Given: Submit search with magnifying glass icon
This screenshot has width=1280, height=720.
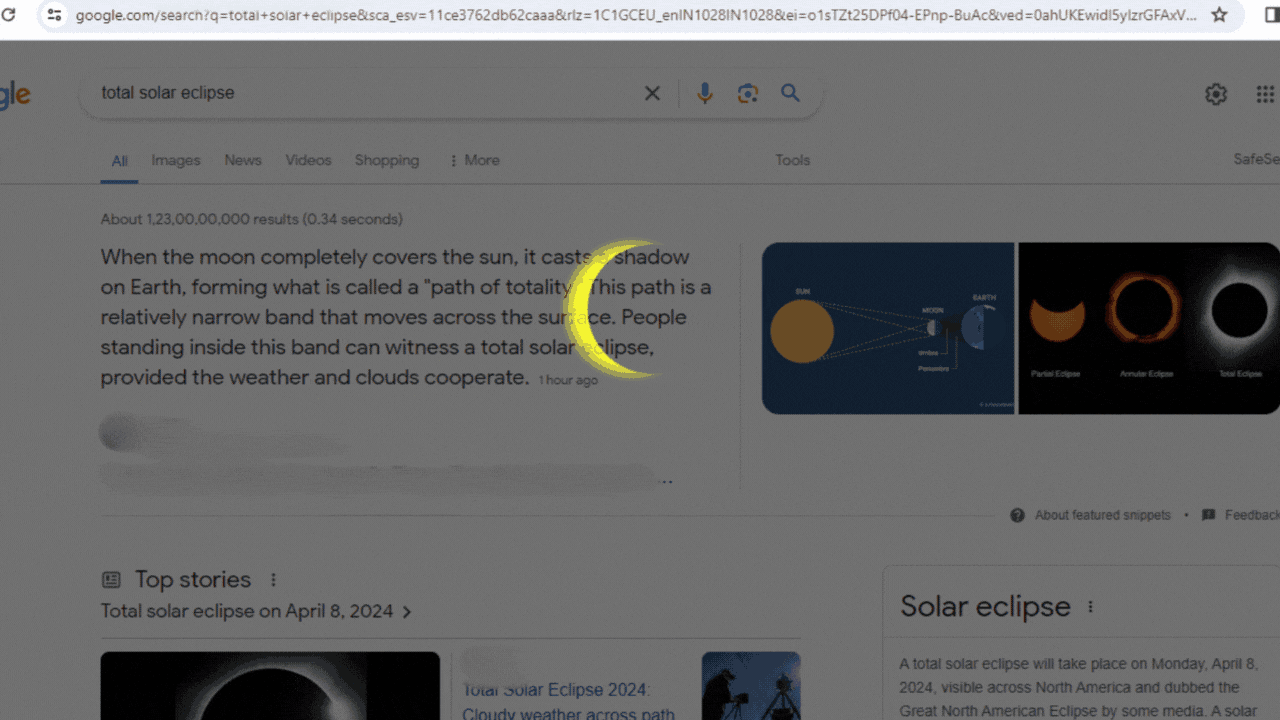Looking at the screenshot, I should point(790,93).
